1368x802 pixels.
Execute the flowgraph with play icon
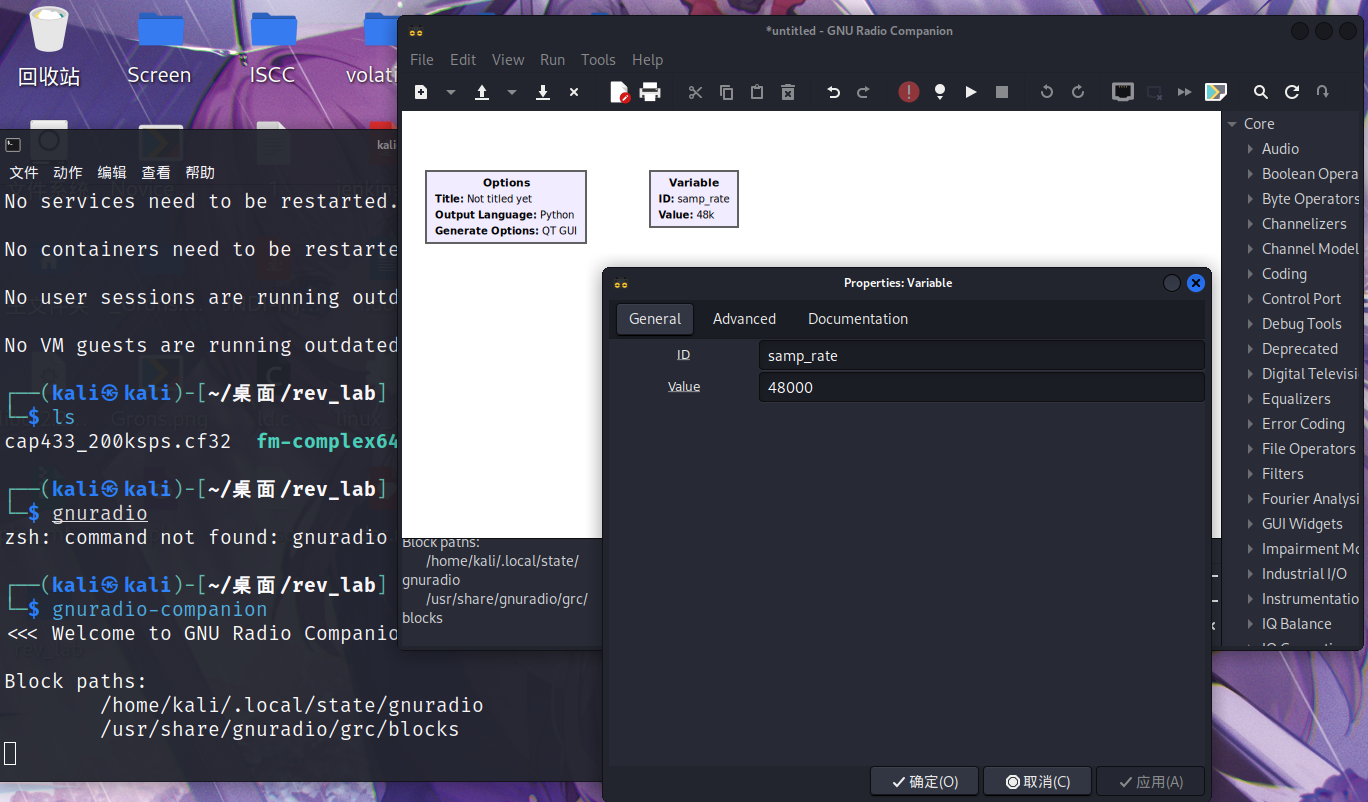click(971, 92)
